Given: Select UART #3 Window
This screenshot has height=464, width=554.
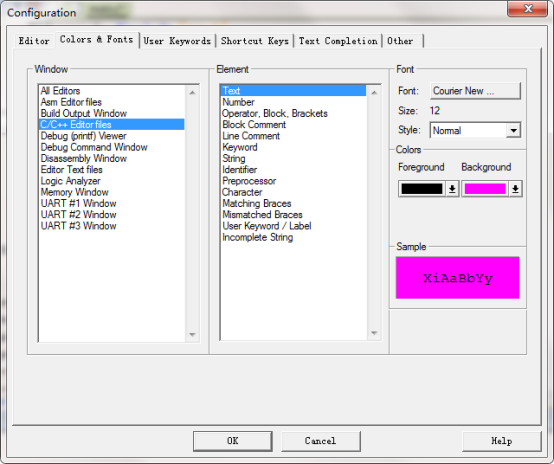Looking at the screenshot, I should (112, 226).
